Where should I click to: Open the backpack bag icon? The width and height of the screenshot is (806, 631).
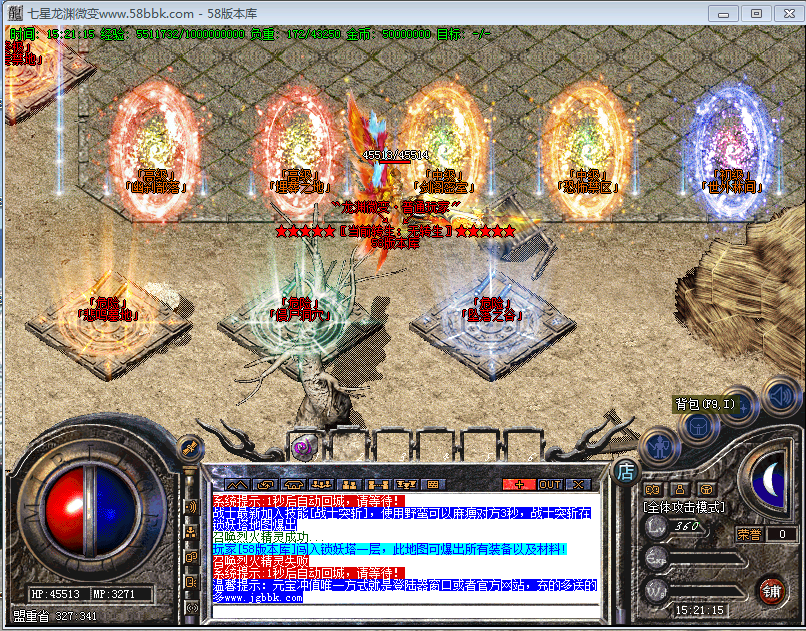(x=699, y=426)
